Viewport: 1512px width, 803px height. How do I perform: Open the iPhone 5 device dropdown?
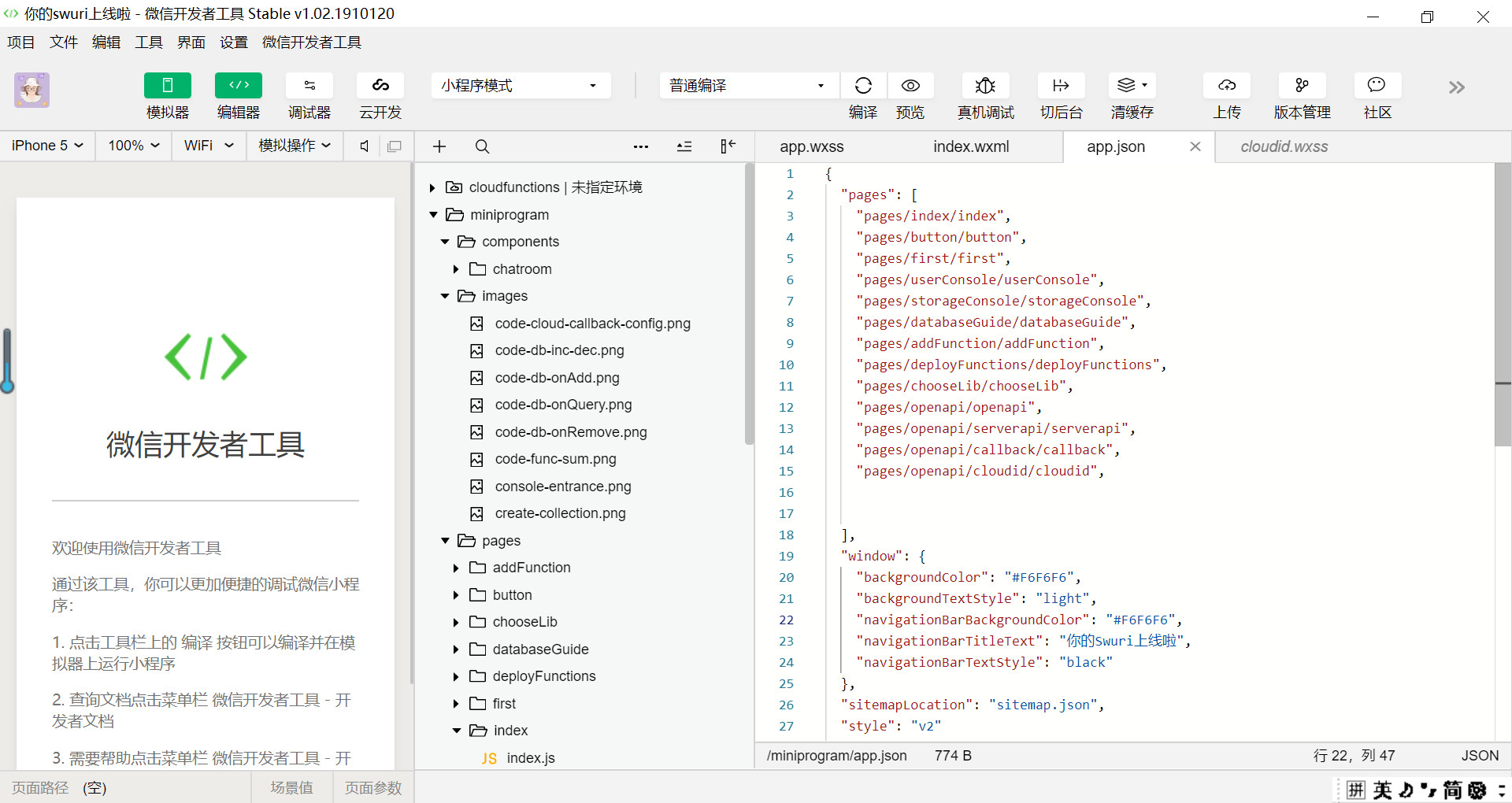click(x=47, y=146)
